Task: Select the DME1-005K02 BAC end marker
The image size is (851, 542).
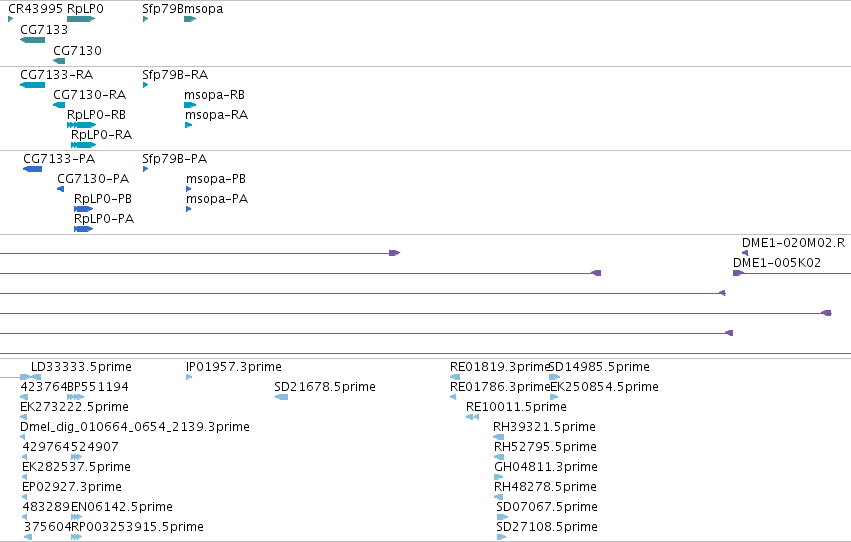Action: [738, 273]
